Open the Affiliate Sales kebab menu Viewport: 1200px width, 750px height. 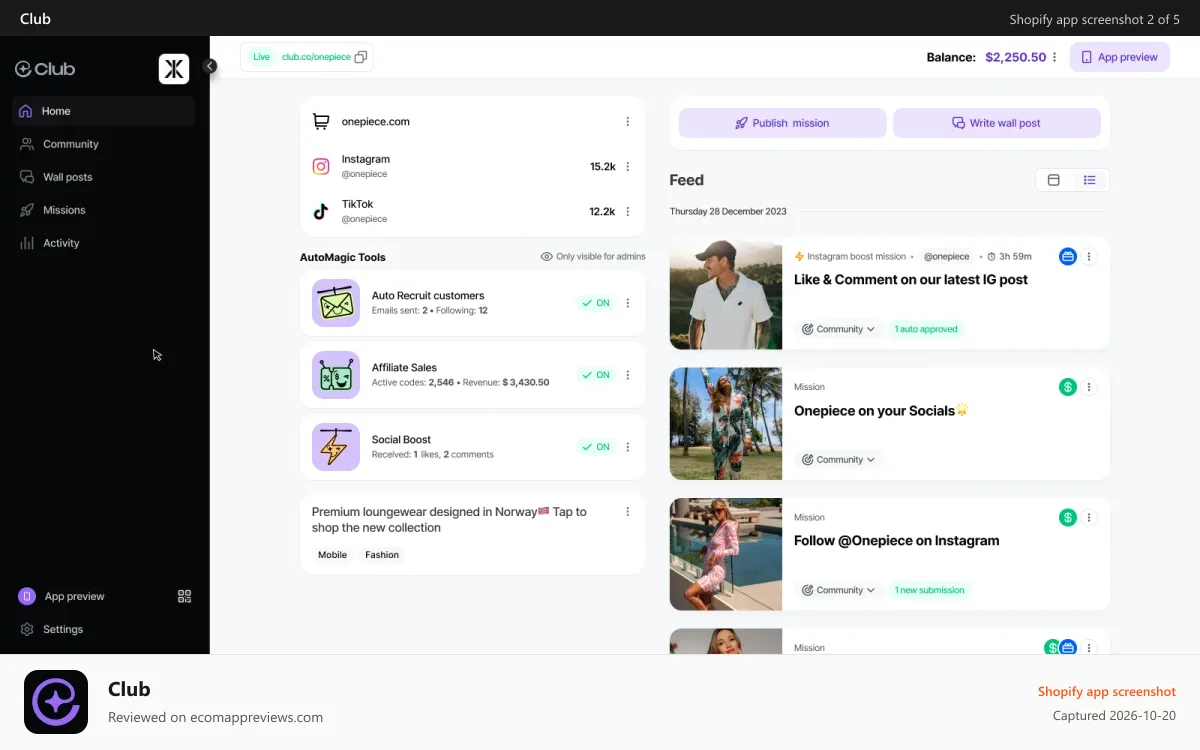click(x=628, y=375)
